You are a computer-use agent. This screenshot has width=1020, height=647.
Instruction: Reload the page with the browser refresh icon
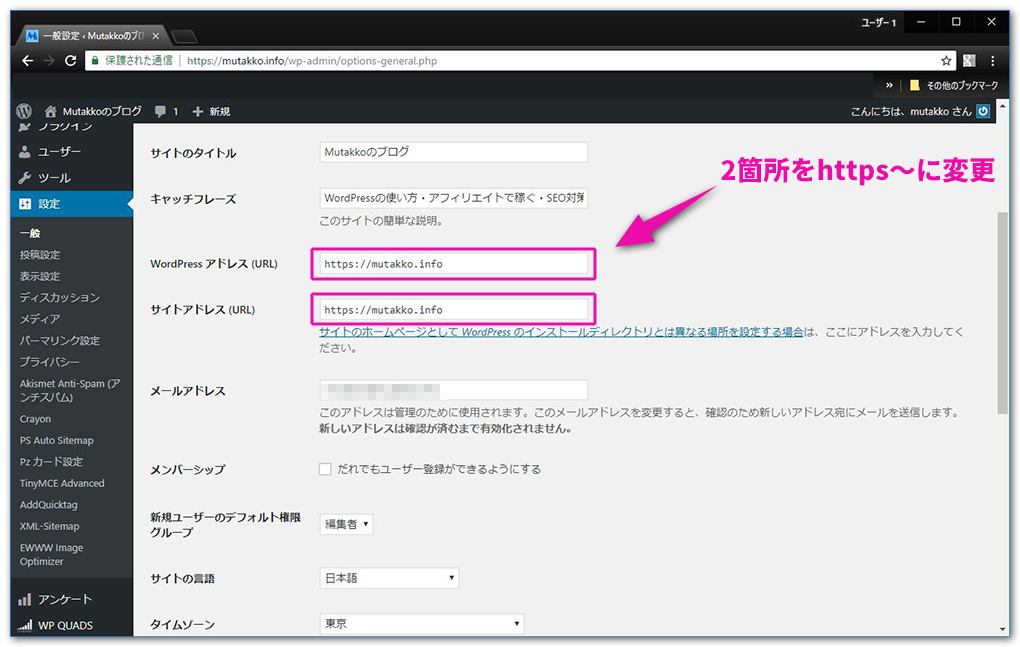click(67, 60)
